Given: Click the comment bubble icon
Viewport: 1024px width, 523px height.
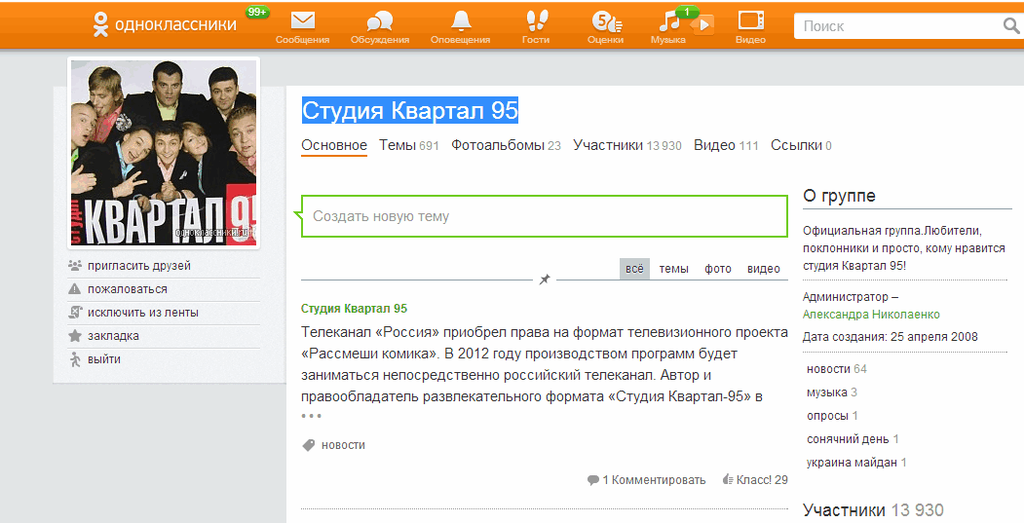Looking at the screenshot, I should tap(593, 481).
